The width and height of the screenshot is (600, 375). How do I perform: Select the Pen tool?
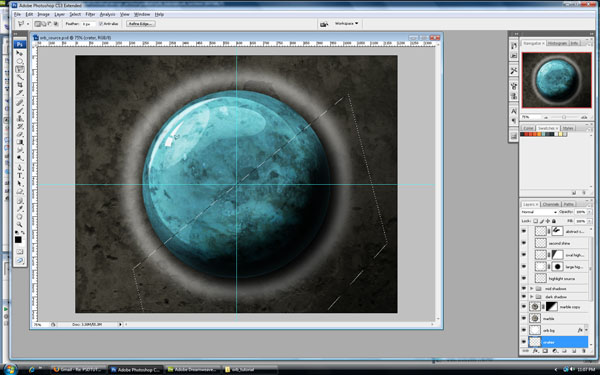[x=20, y=168]
